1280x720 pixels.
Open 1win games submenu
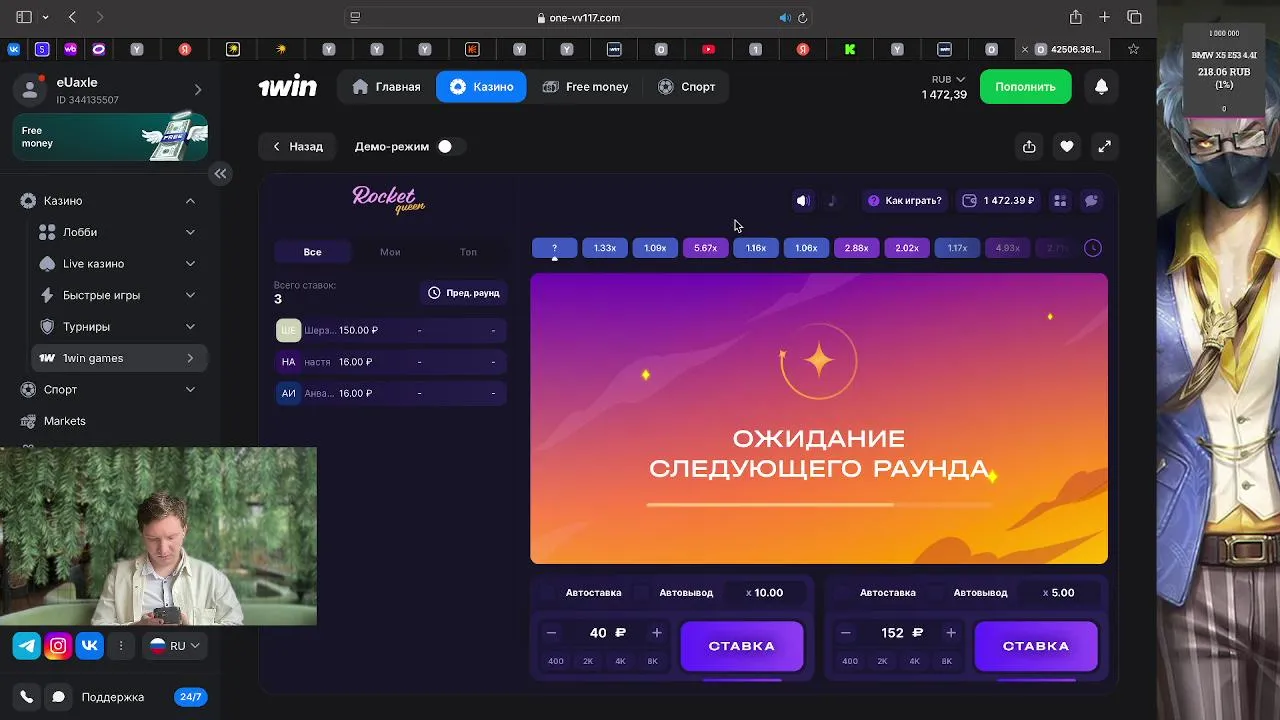point(120,358)
